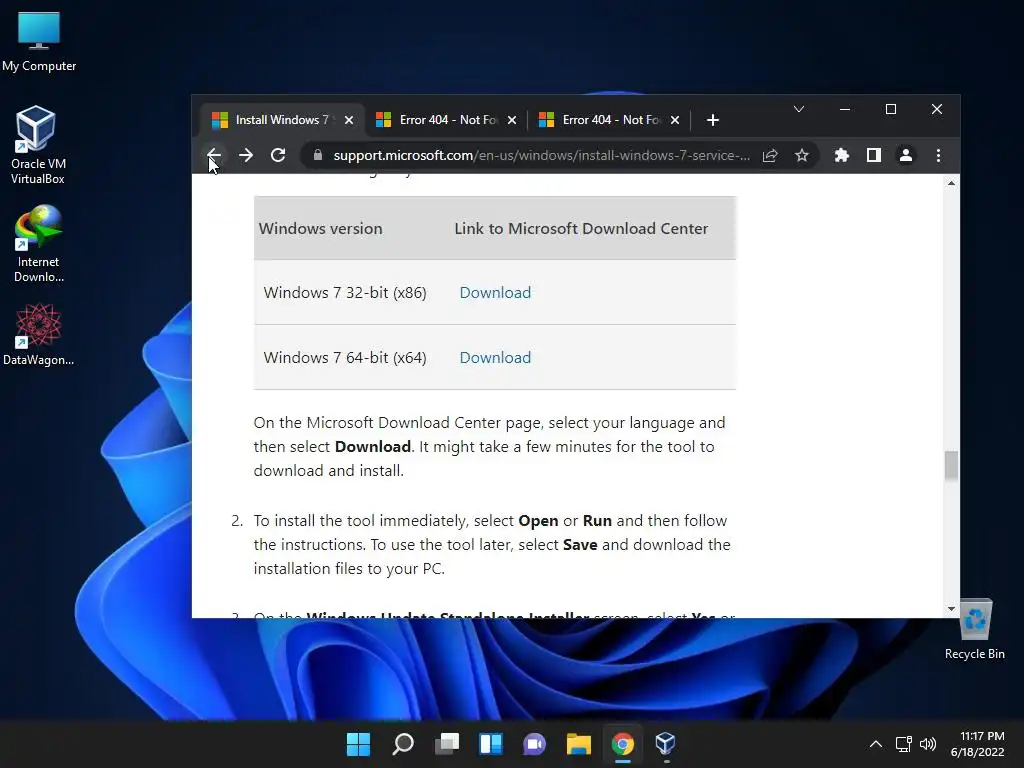1024x768 pixels.
Task: Bookmark this page with the star icon
Action: point(802,155)
